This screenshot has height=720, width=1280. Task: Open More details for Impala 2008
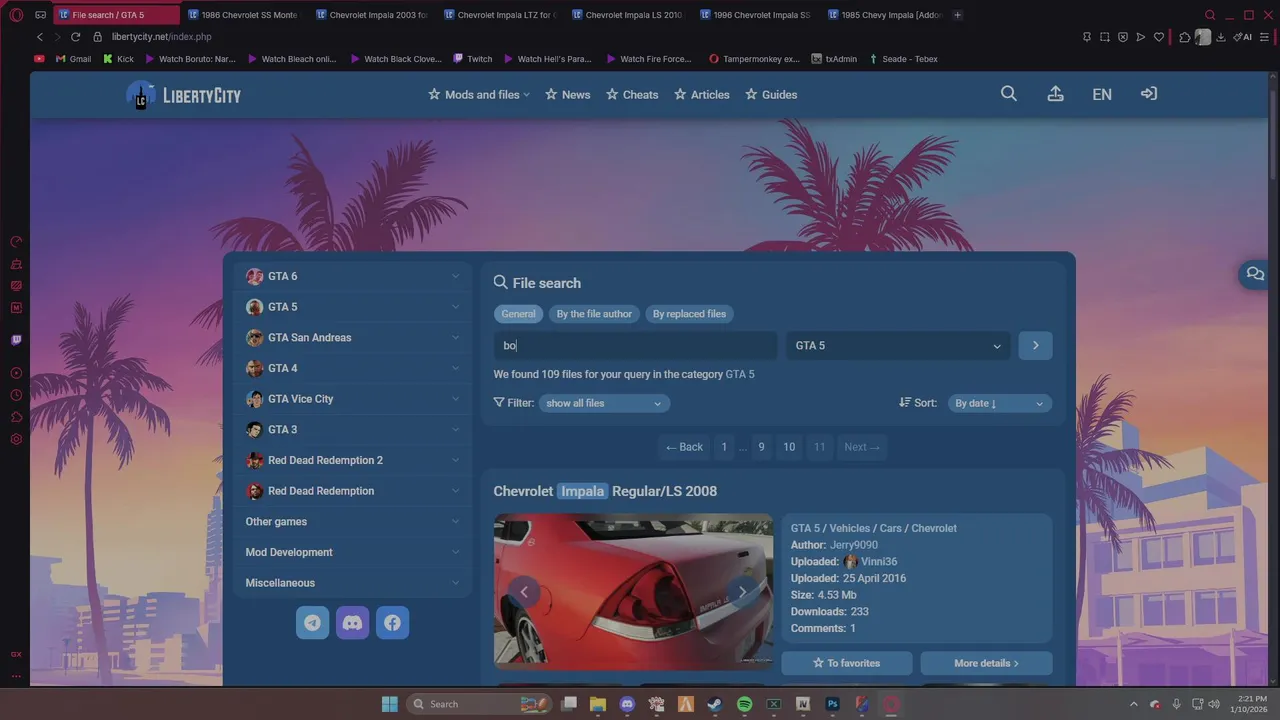coord(986,663)
